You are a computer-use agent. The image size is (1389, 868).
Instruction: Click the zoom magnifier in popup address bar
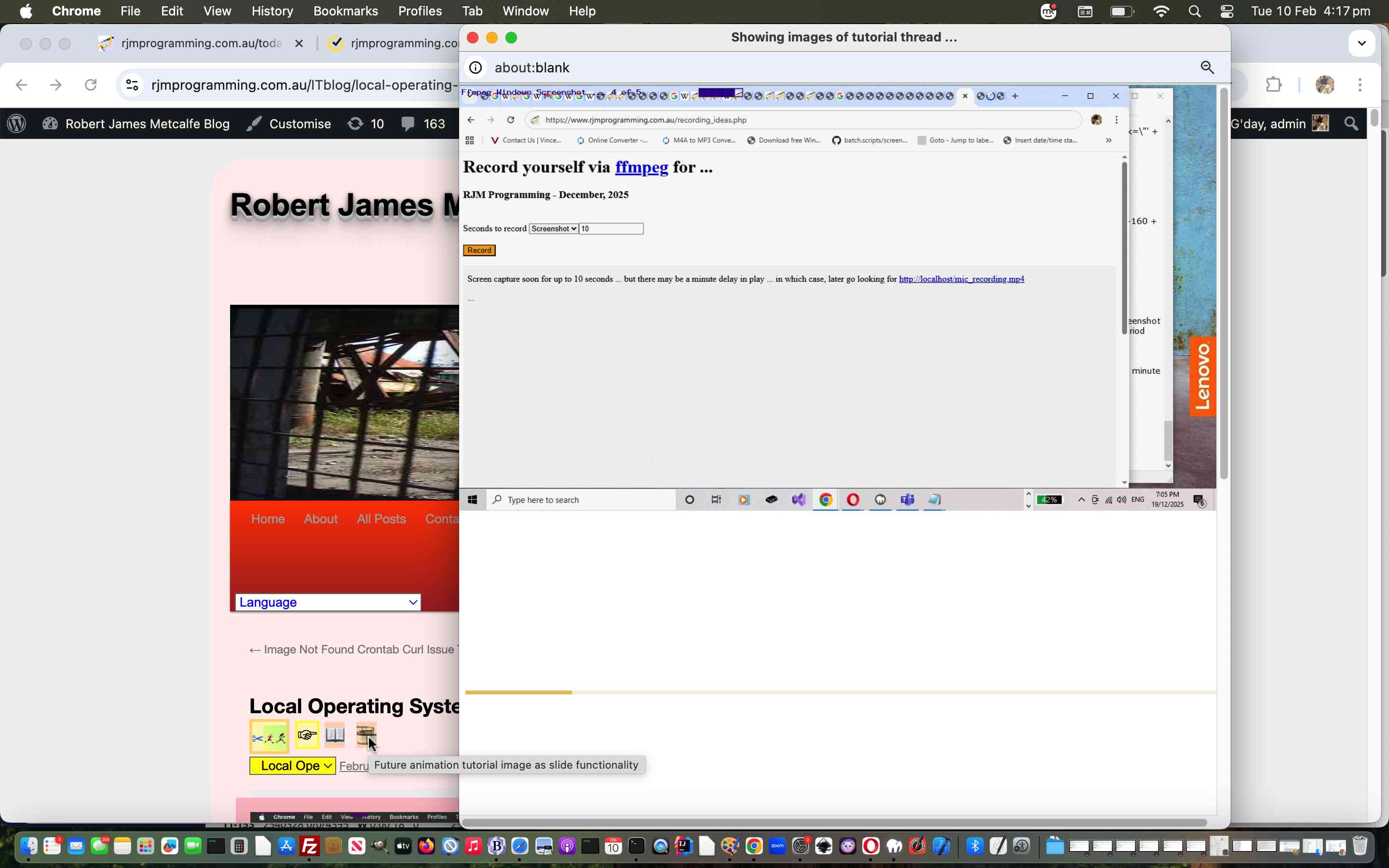pyautogui.click(x=1207, y=68)
